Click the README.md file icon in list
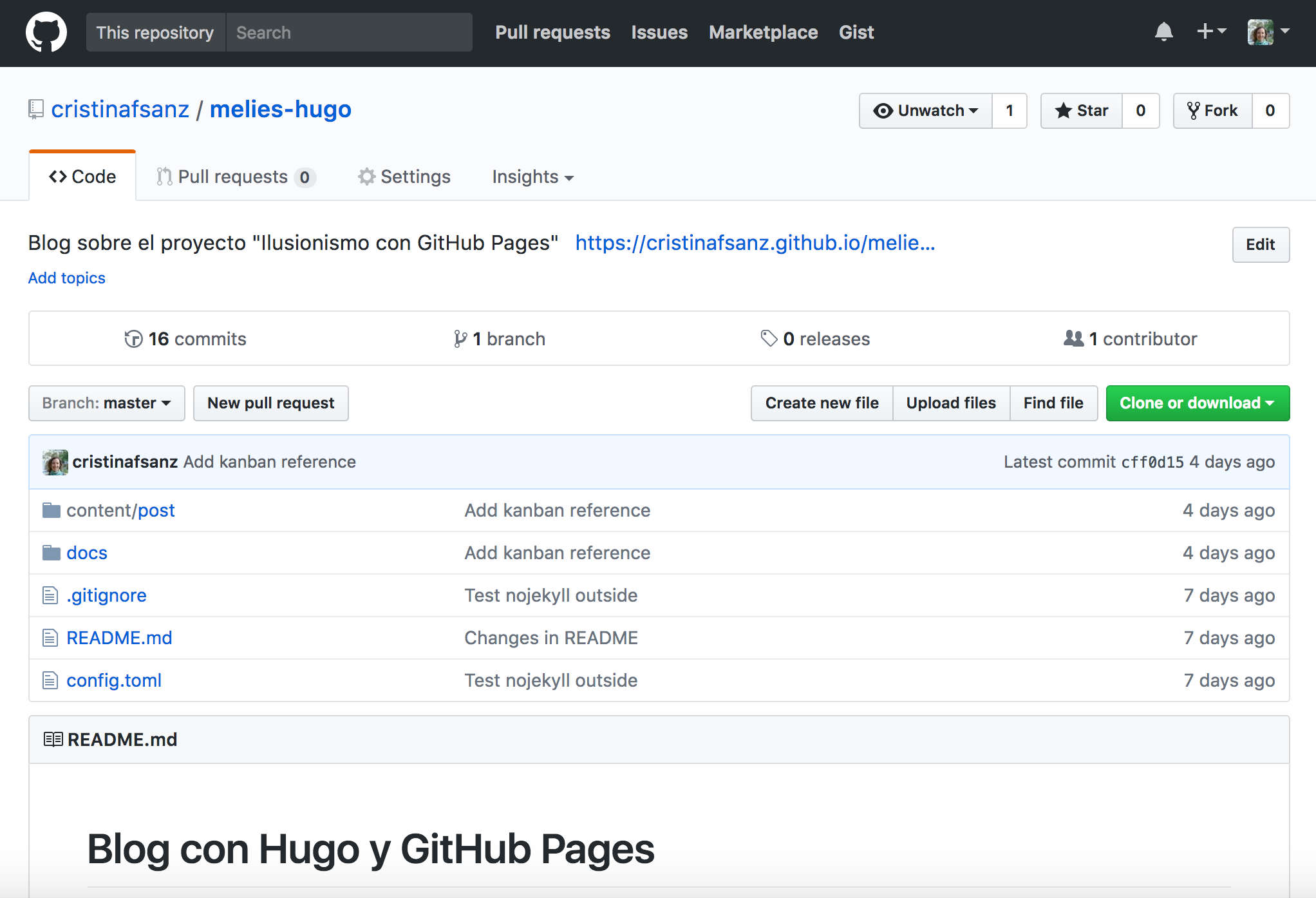The image size is (1316, 898). point(50,638)
